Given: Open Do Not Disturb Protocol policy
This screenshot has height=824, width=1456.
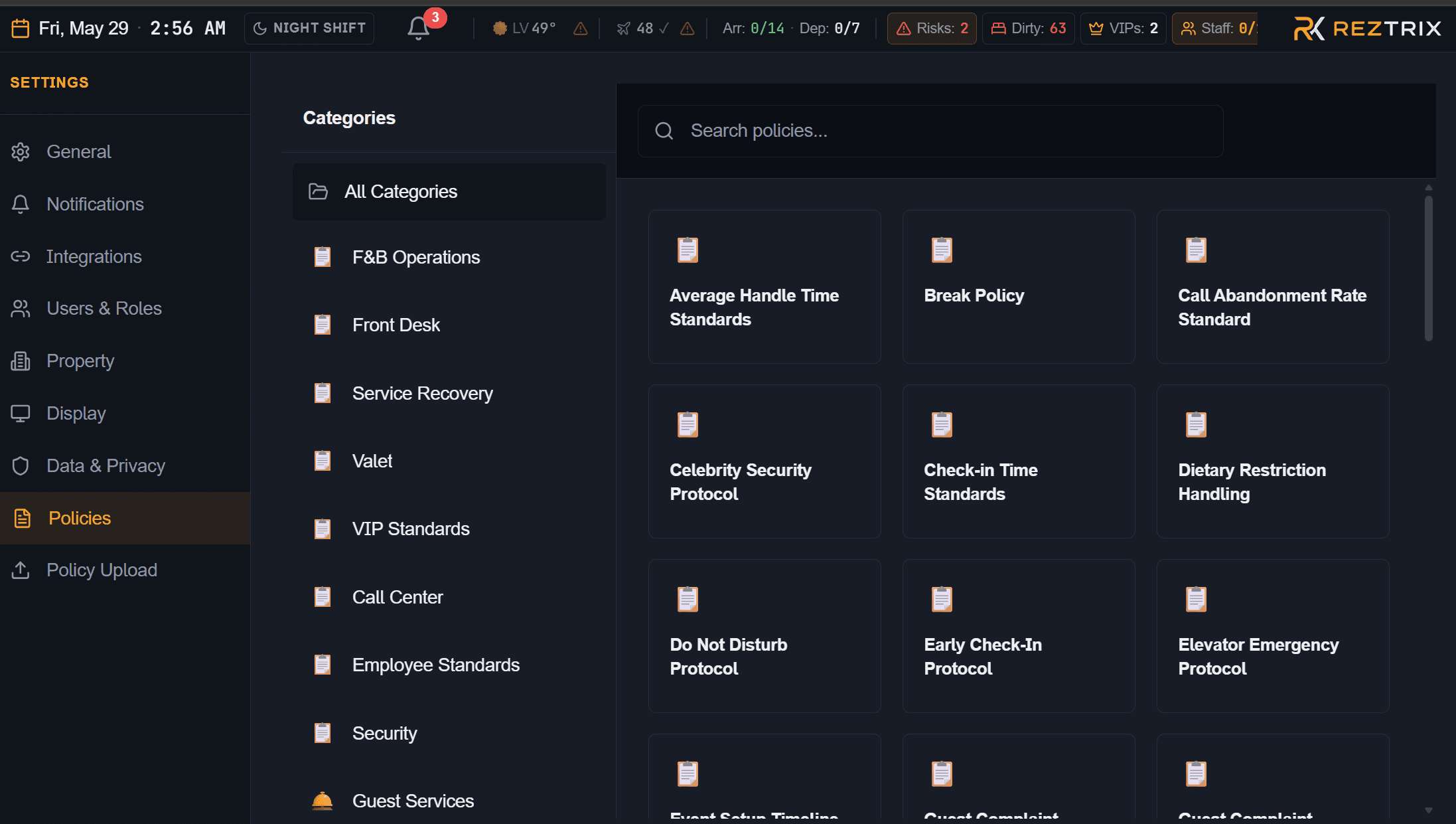Looking at the screenshot, I should tap(764, 636).
